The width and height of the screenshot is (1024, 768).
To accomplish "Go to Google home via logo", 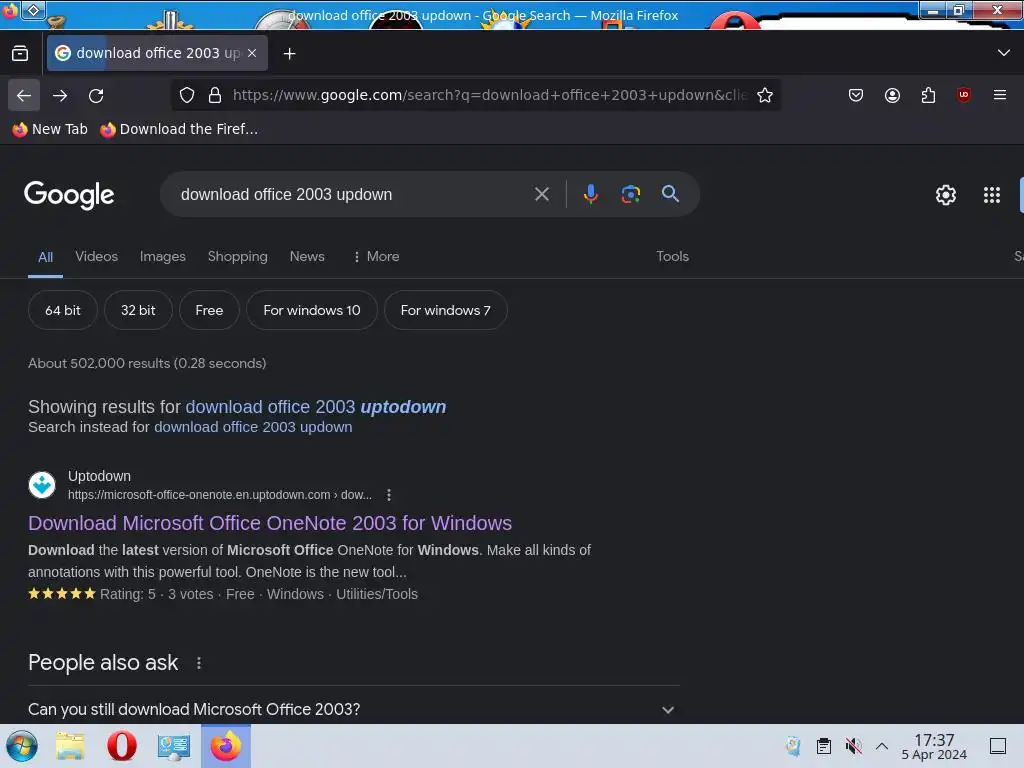I will point(69,195).
